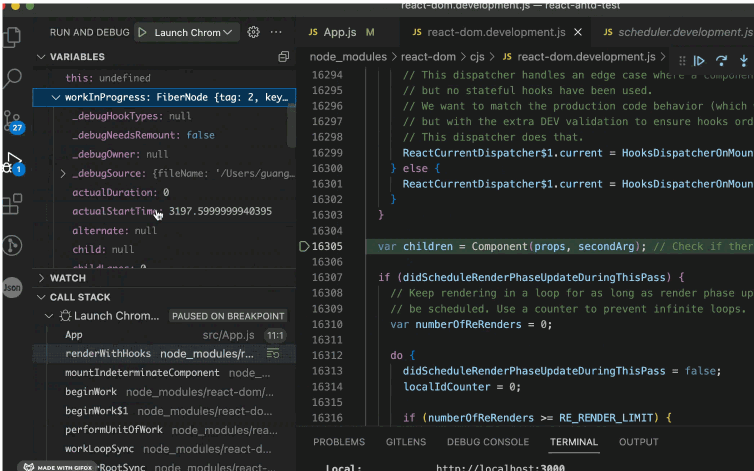Viewport: 754px width, 471px height.
Task: Click Step Over in the debug toolbar
Action: (x=721, y=61)
